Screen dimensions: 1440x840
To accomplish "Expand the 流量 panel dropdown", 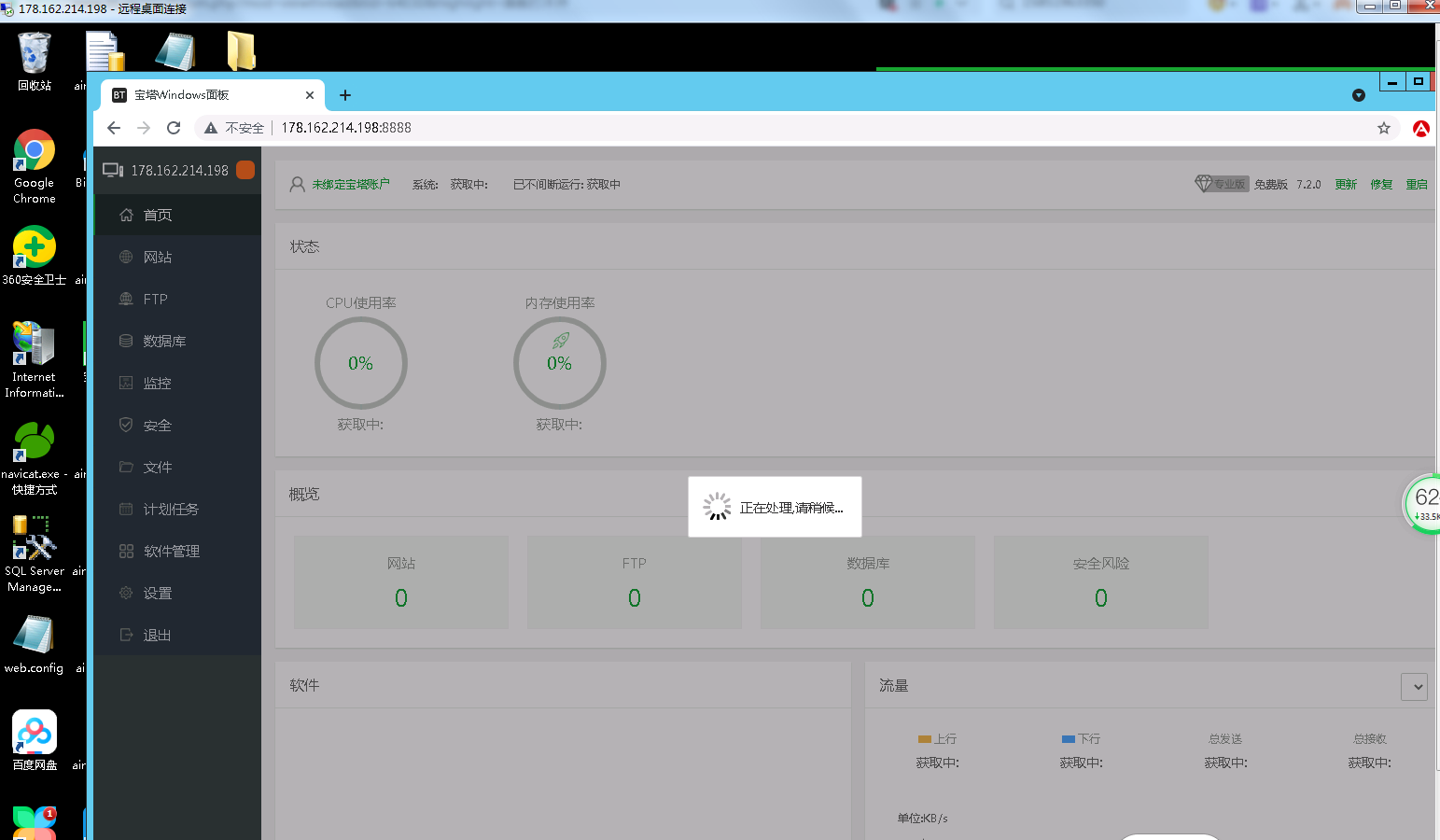I will [1414, 686].
